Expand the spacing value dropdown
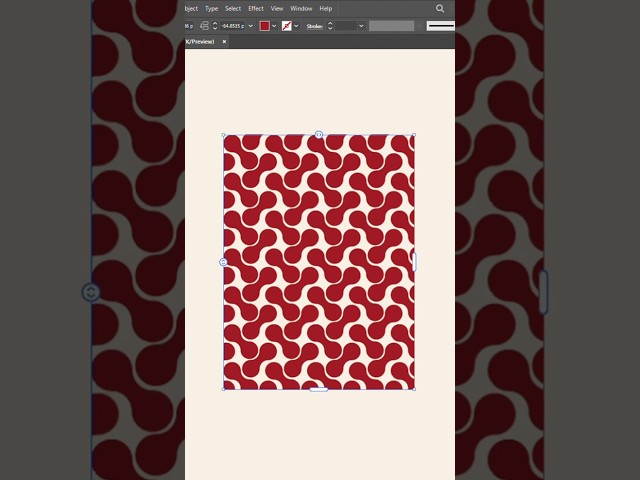 point(251,26)
